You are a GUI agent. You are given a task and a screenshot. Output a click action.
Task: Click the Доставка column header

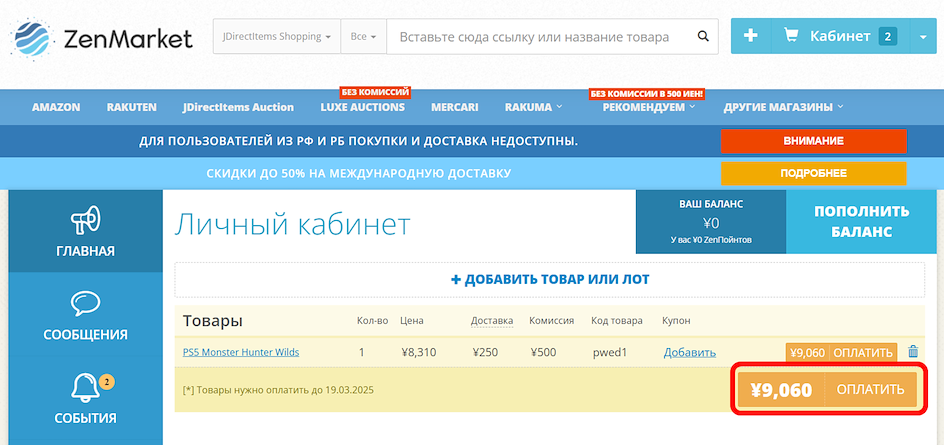(492, 321)
